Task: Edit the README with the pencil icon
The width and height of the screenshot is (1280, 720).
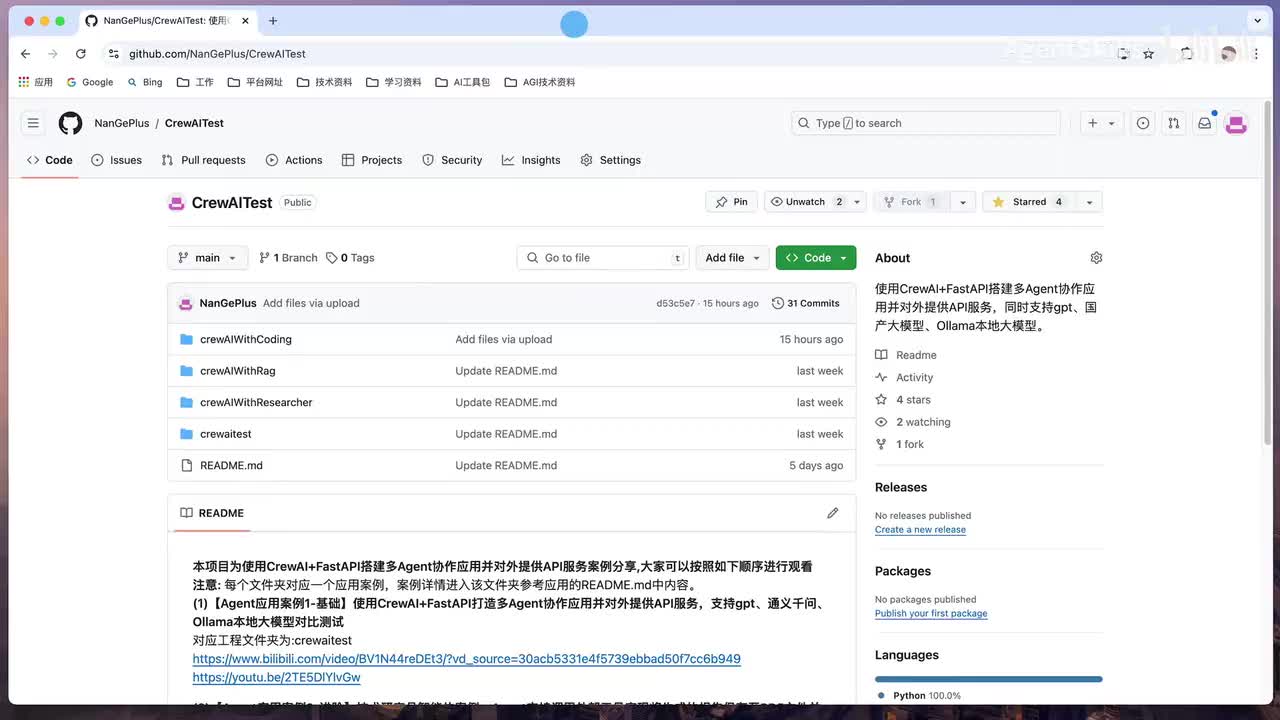Action: 833,513
